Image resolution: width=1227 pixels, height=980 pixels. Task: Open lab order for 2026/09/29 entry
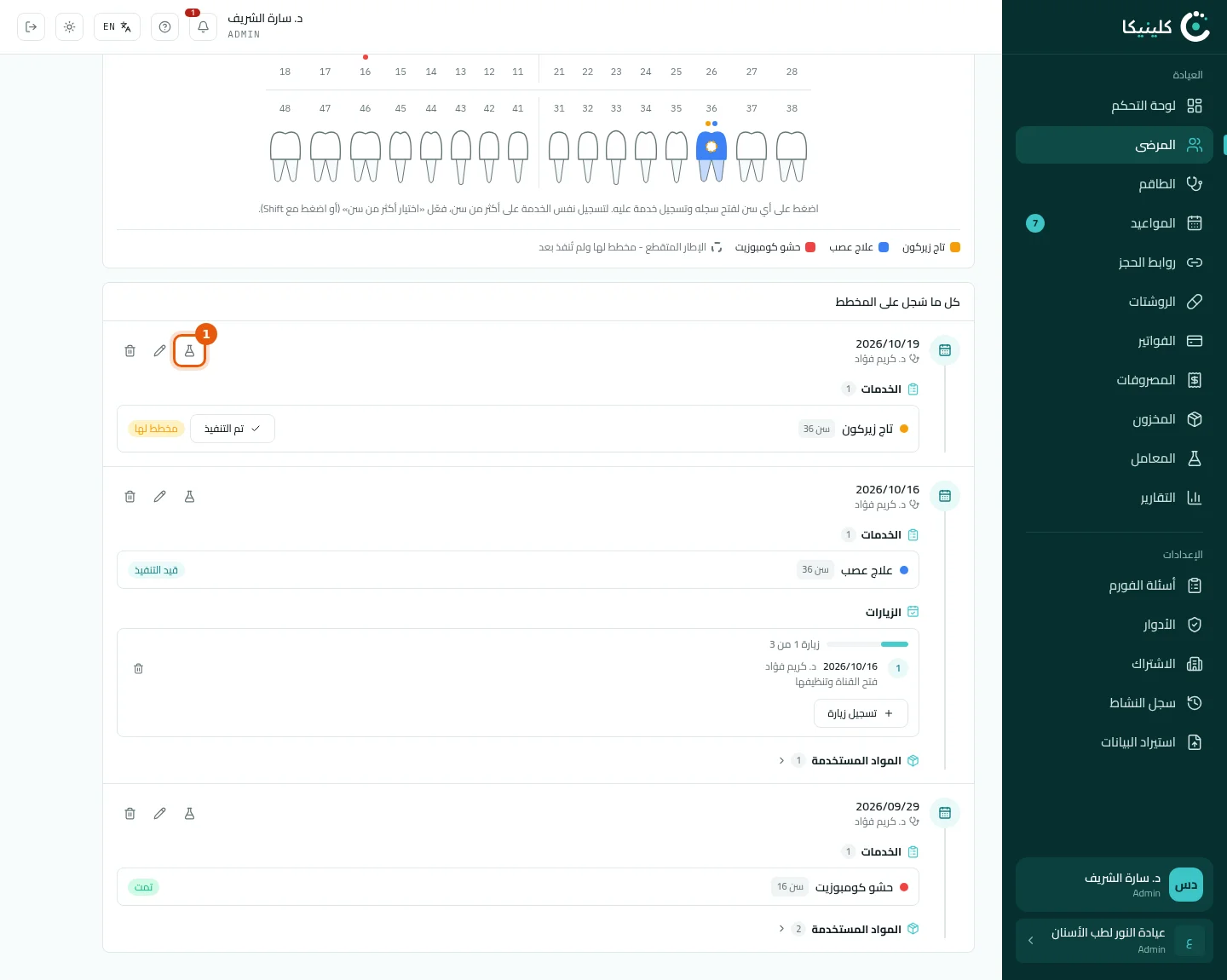tap(189, 814)
